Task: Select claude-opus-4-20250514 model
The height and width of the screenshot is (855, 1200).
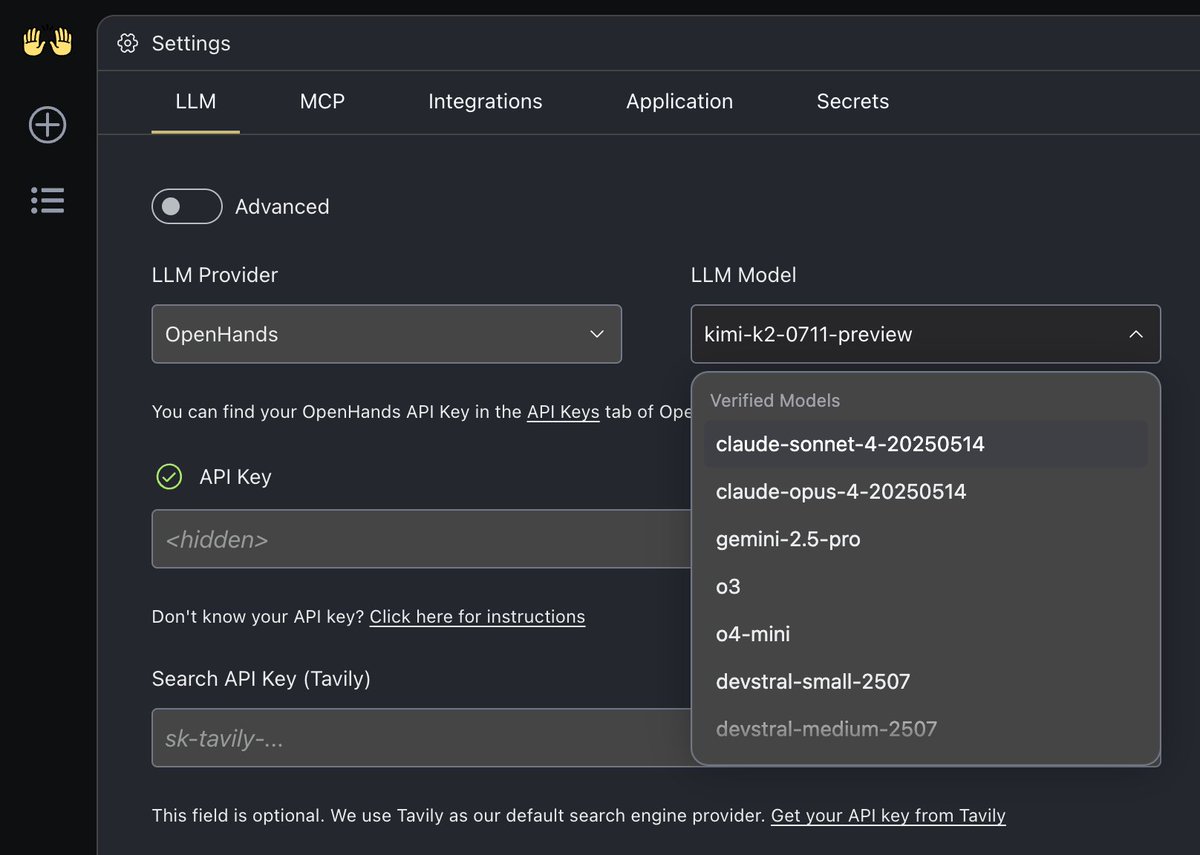Action: (x=926, y=492)
